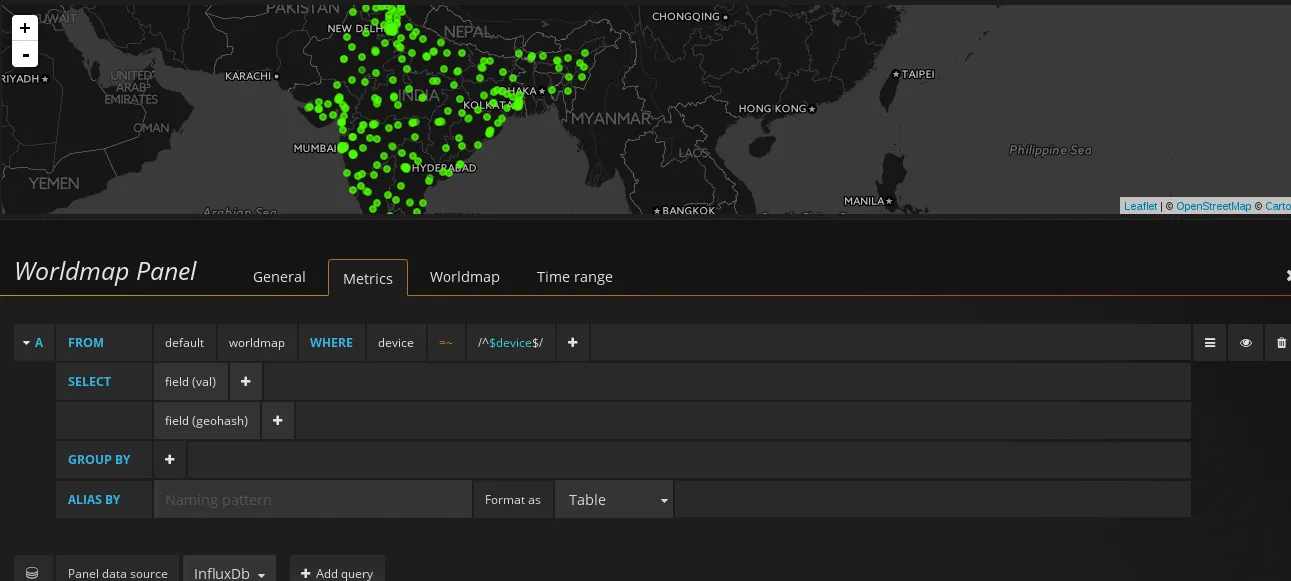Open Format as Table dropdown
The width and height of the screenshot is (1291, 581).
614,499
